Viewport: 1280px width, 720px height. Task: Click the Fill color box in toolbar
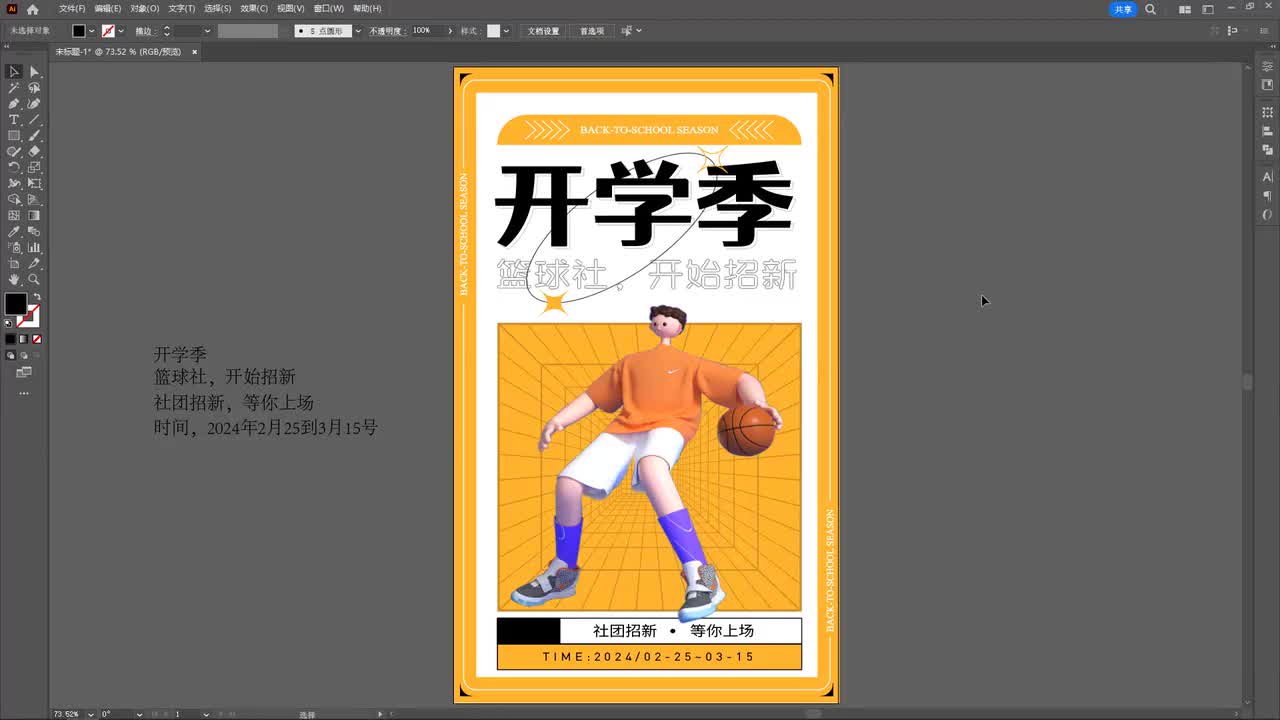click(x=16, y=304)
